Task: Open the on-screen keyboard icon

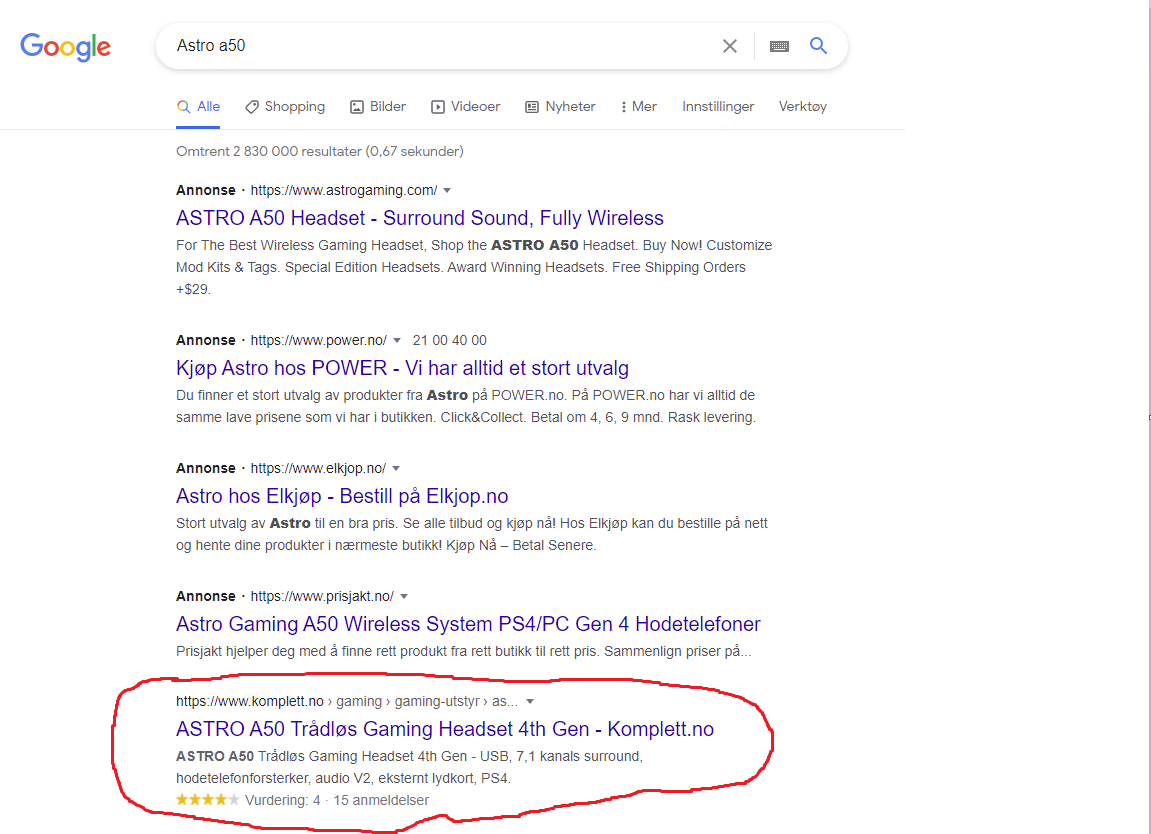Action: coord(779,46)
